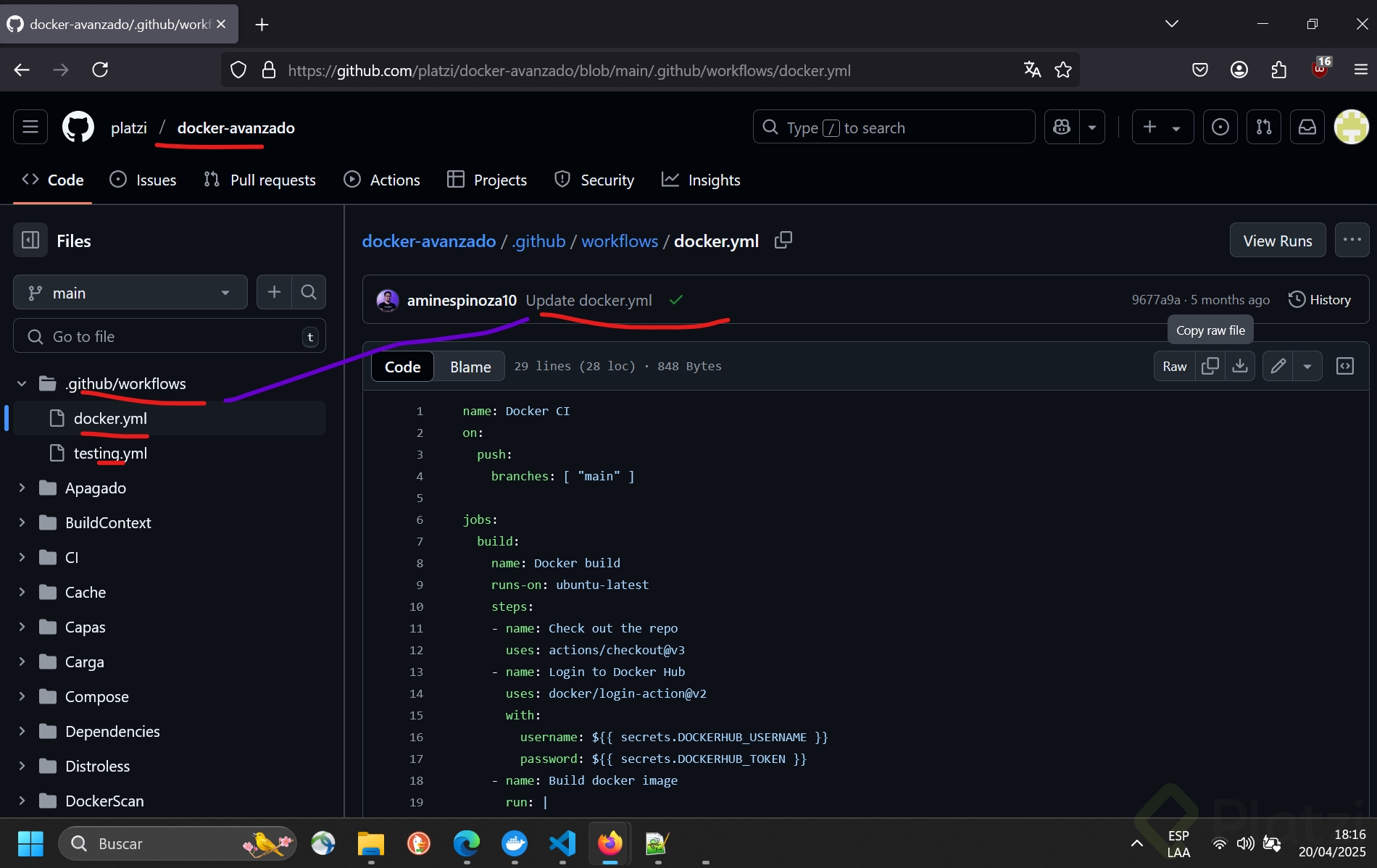Open the symbols panel icon

[x=1345, y=366]
